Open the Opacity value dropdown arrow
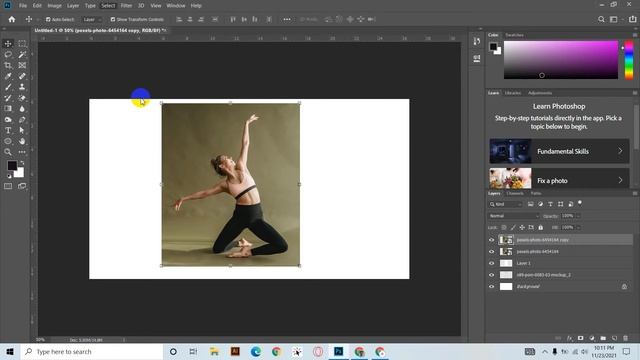The image size is (640, 360). tap(578, 216)
